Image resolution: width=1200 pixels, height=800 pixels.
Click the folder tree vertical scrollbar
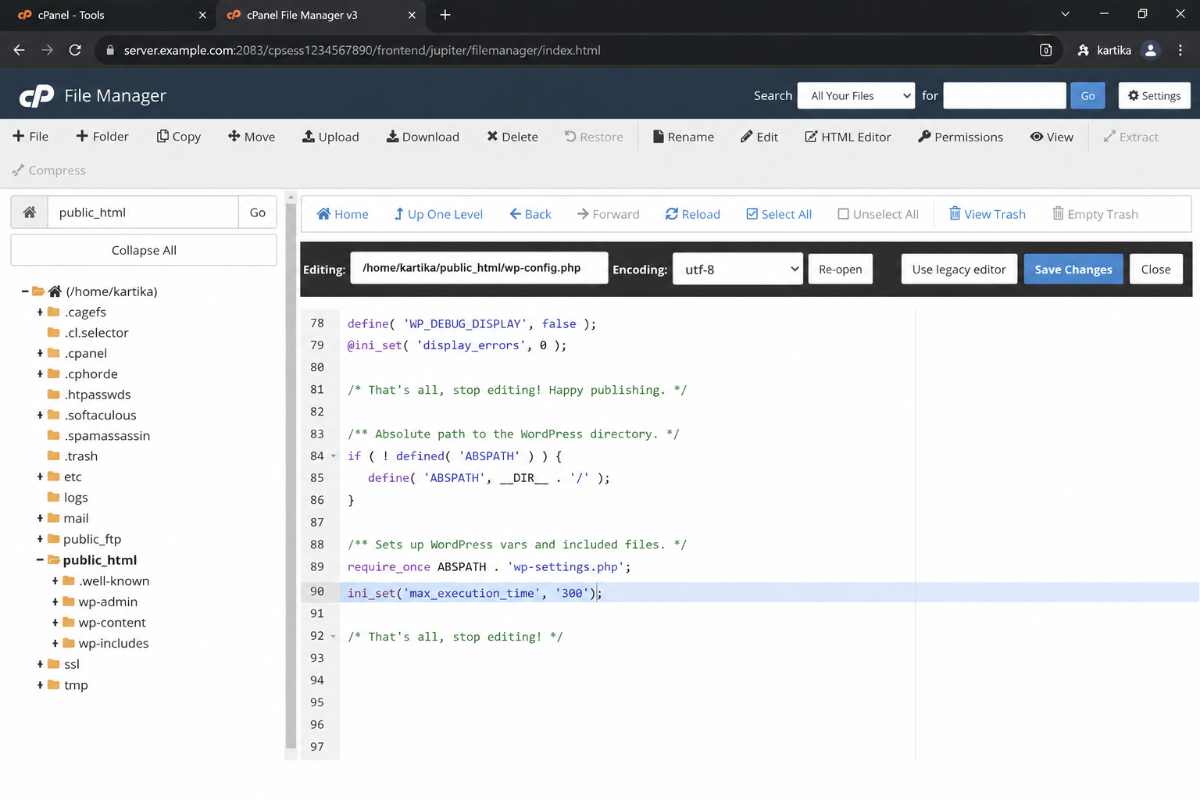pos(290,475)
